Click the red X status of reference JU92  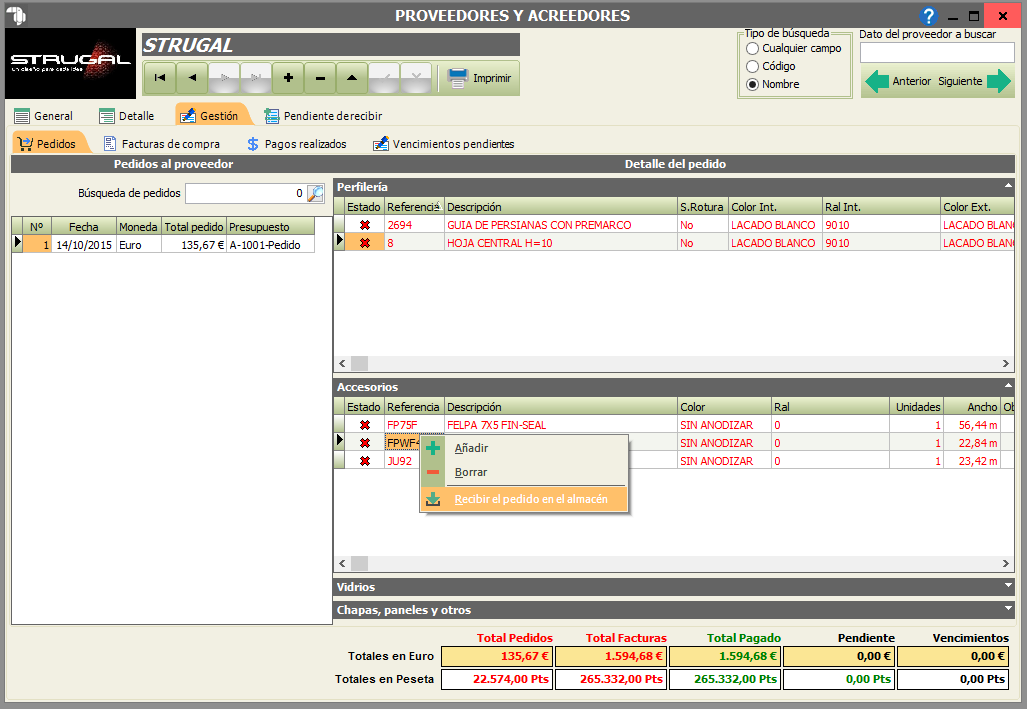click(365, 461)
